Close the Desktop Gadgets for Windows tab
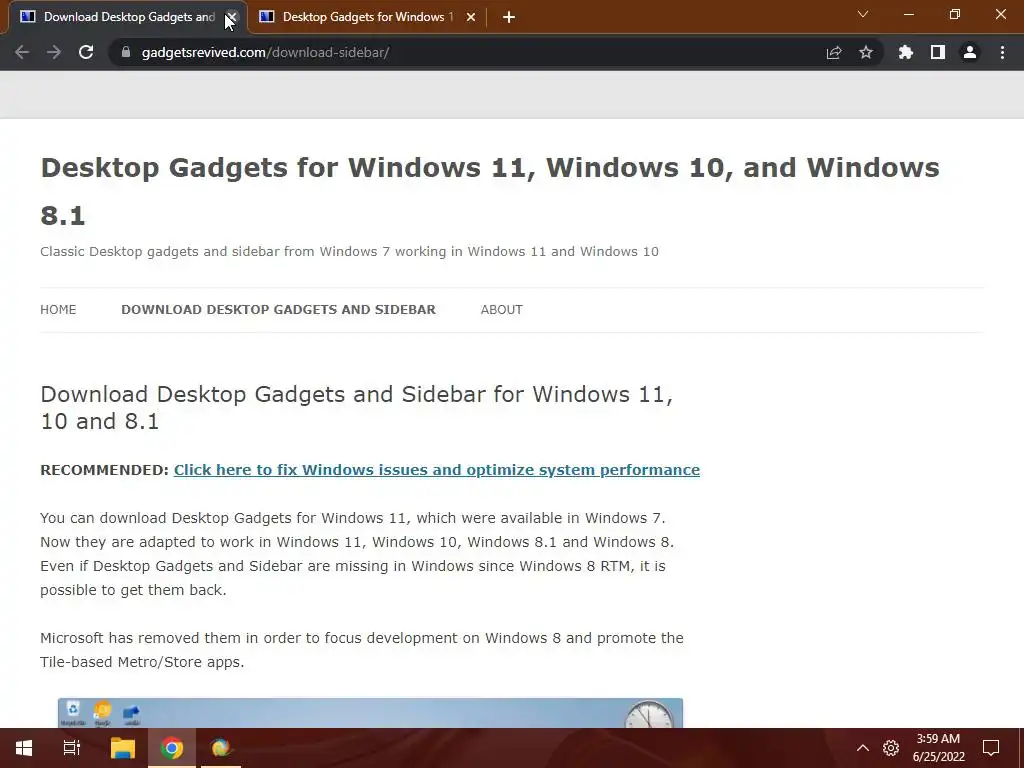Screen dimensions: 1024x768 coord(471,17)
